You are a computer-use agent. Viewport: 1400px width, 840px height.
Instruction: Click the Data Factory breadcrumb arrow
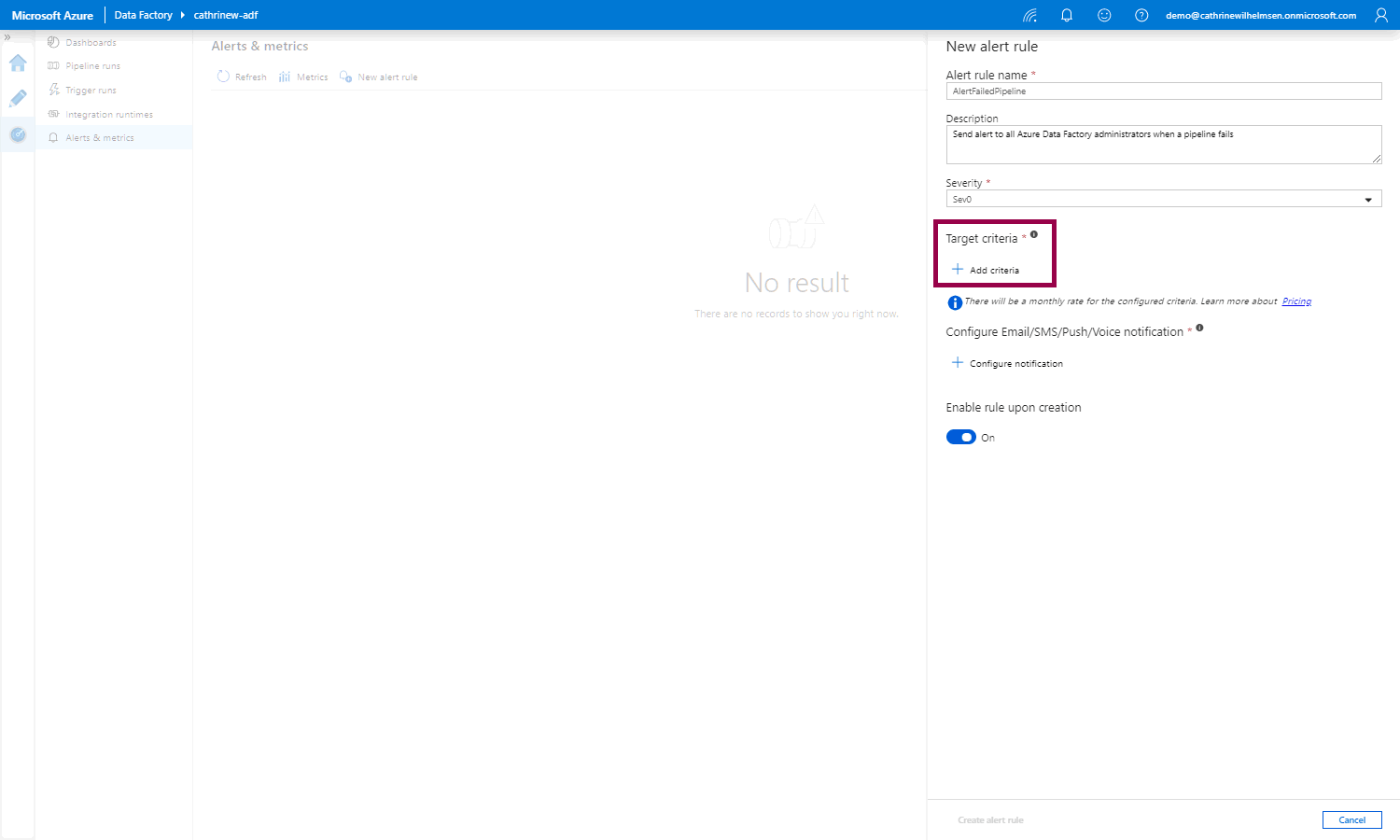click(x=183, y=16)
